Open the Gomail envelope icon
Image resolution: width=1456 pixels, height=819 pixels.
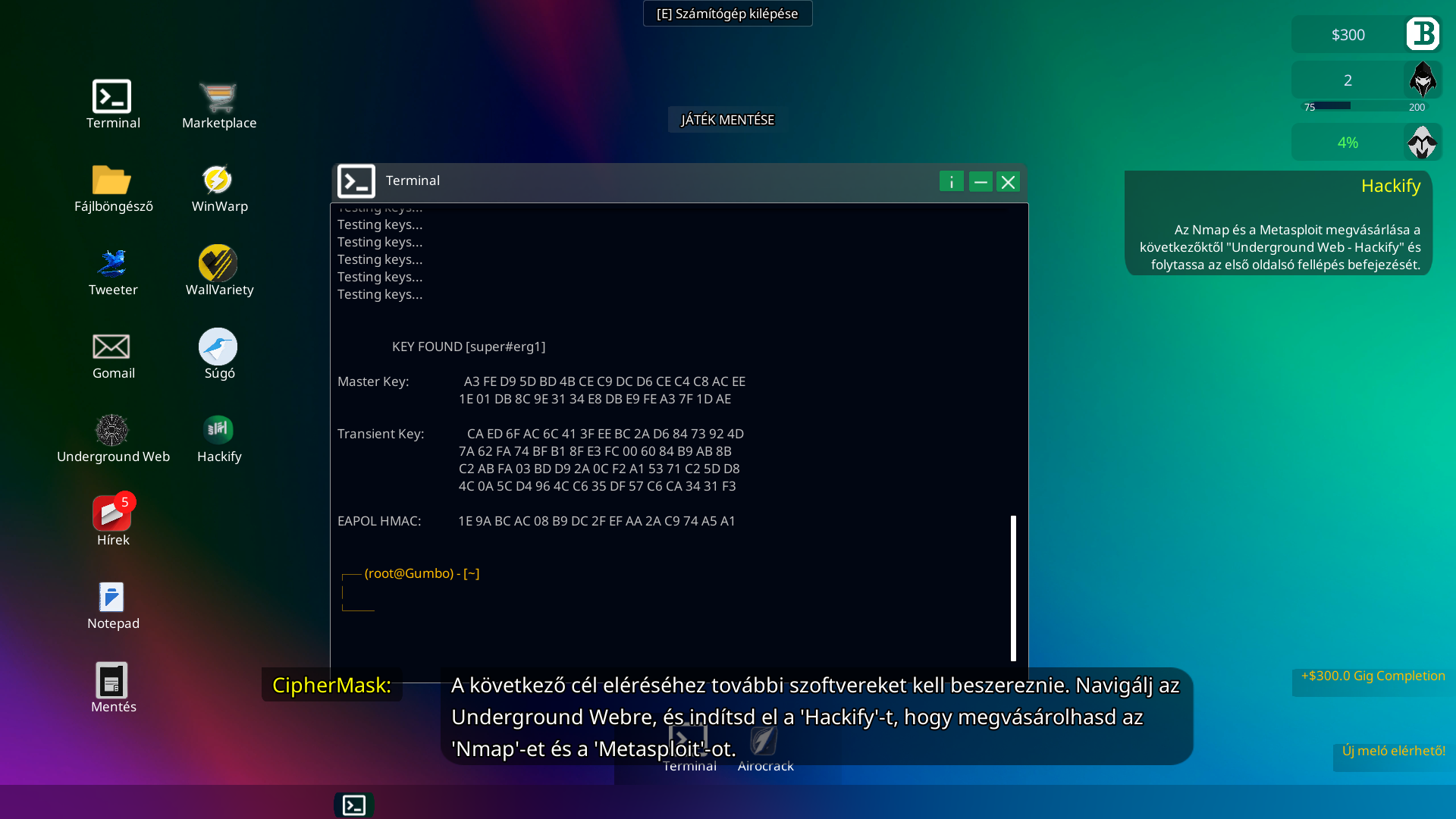coord(112,347)
